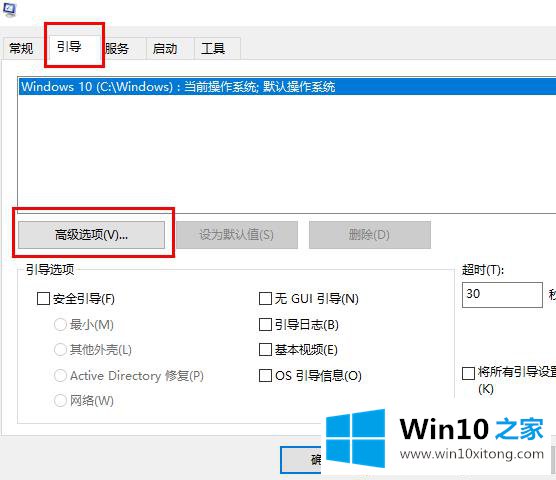Click the 删除(D) button
Image resolution: width=556 pixels, height=480 pixels.
tap(370, 235)
